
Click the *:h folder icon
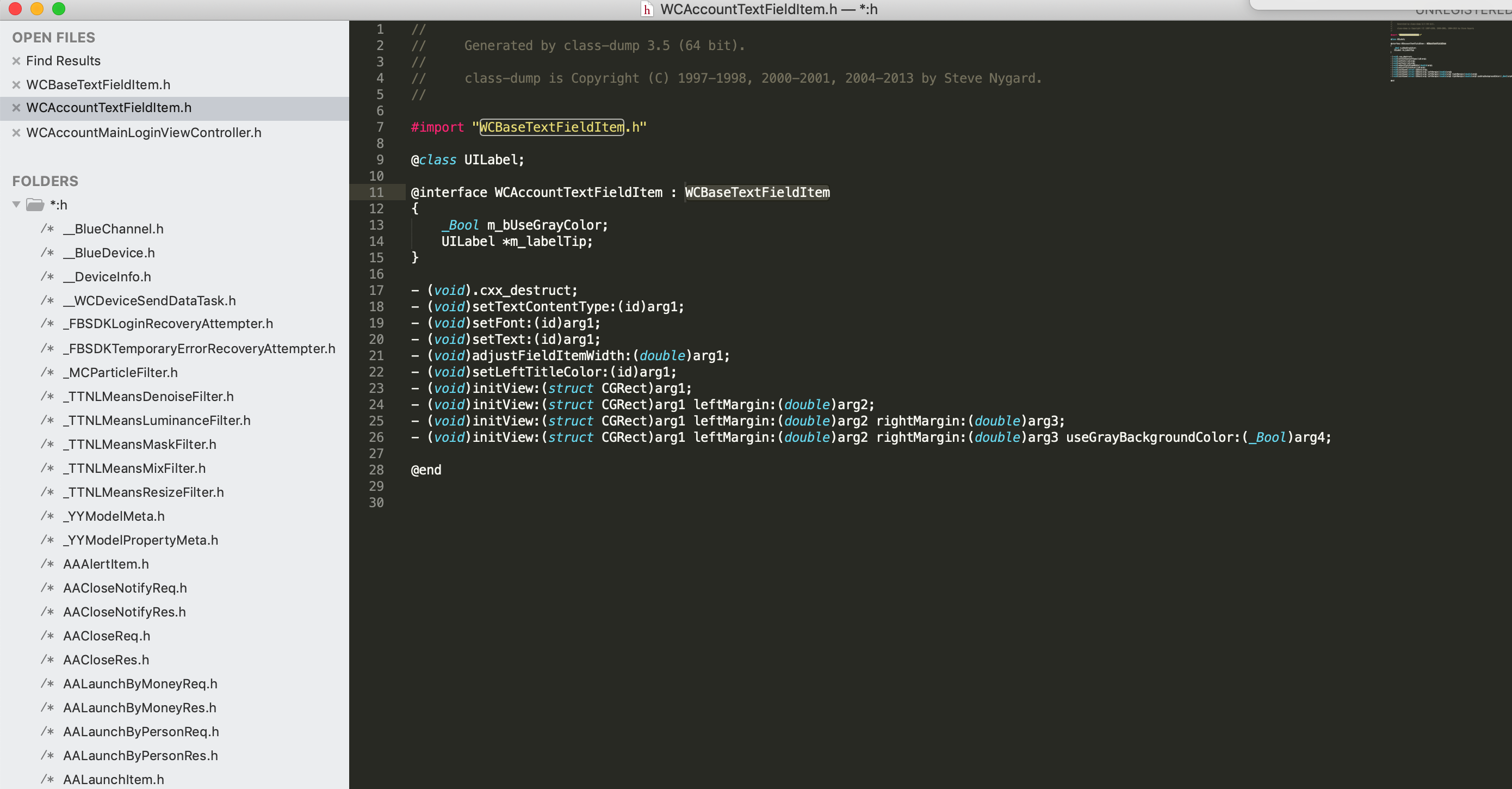35,205
